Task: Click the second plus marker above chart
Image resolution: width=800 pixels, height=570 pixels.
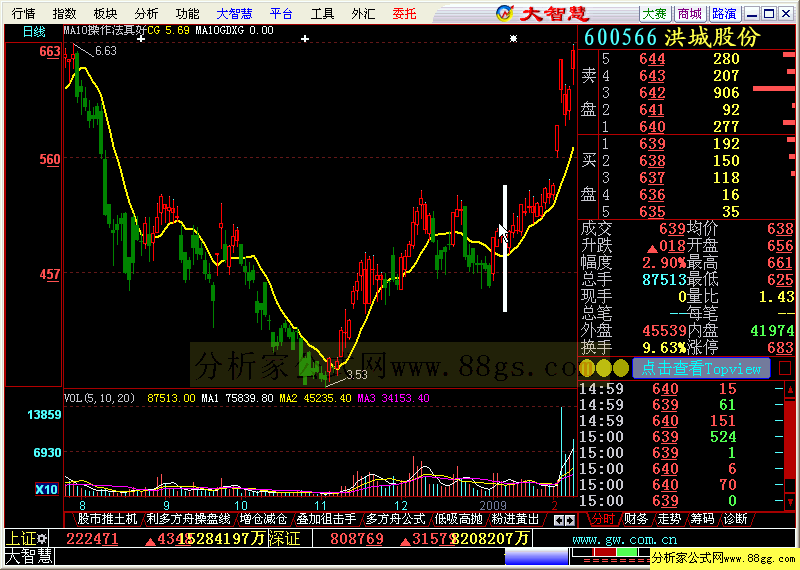Action: click(x=305, y=38)
